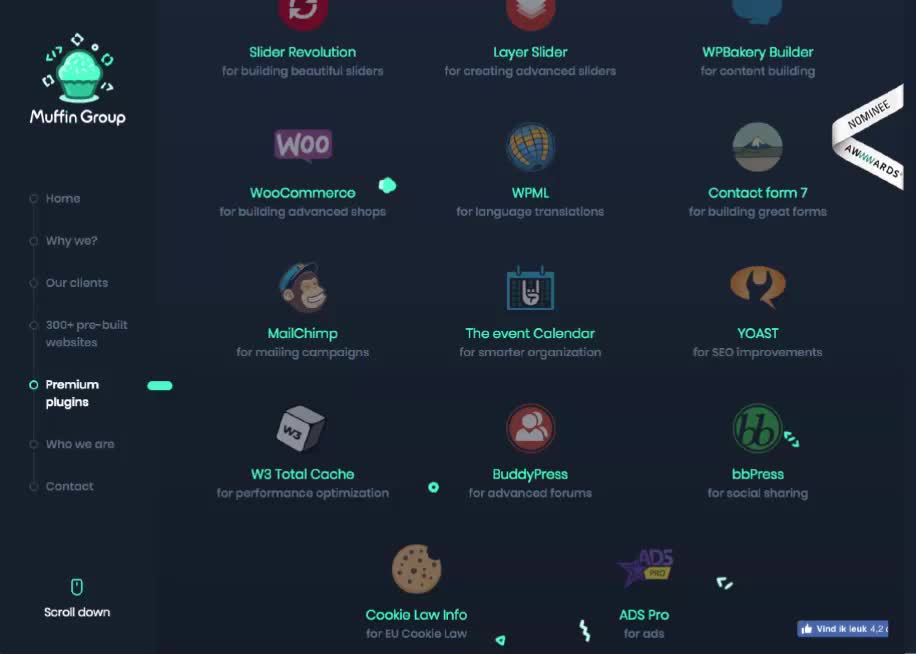The height and width of the screenshot is (654, 916).
Task: Select the Layer Slider stacked-layers icon
Action: (x=530, y=13)
